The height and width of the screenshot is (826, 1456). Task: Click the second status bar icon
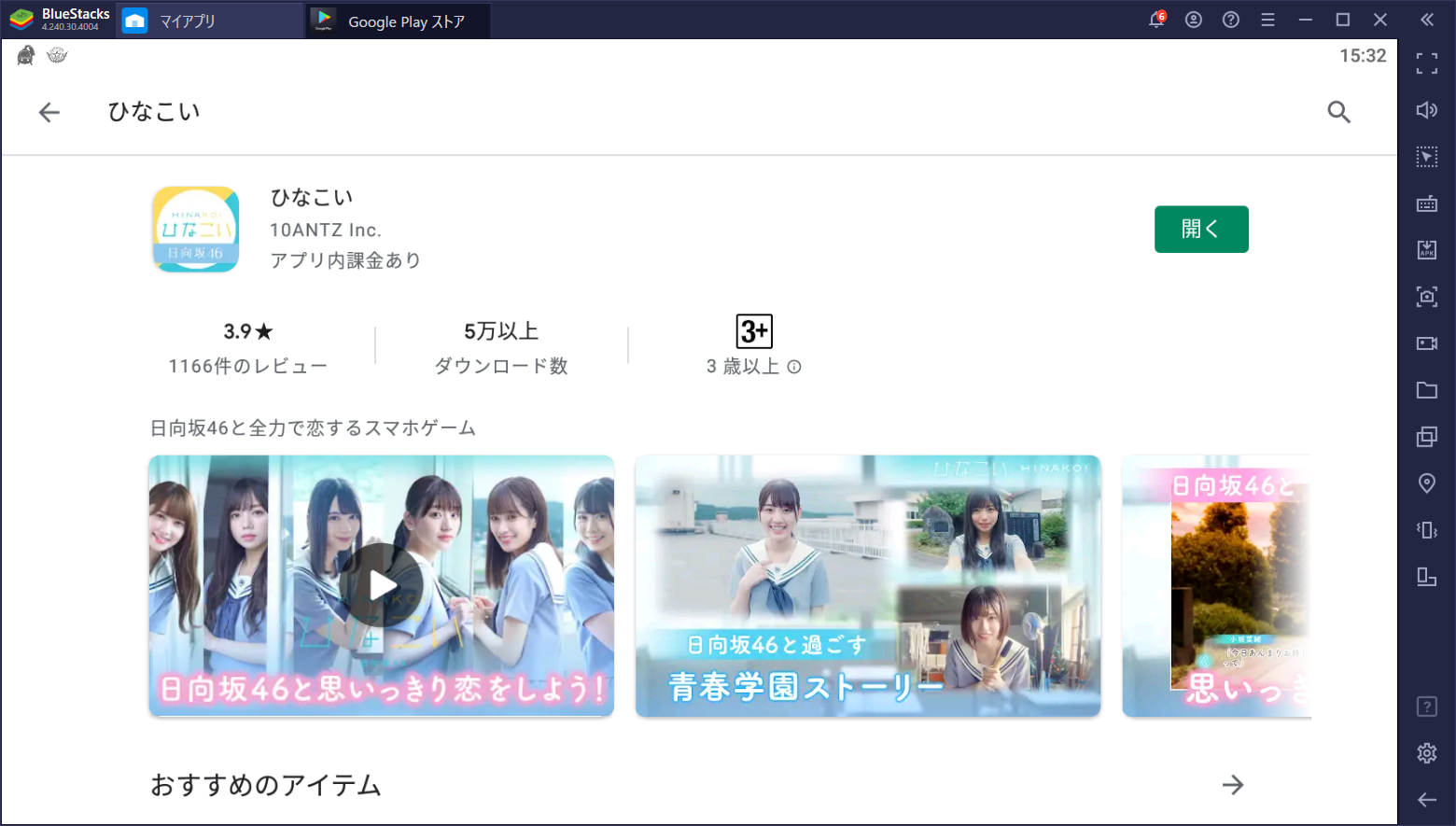pyautogui.click(x=57, y=56)
